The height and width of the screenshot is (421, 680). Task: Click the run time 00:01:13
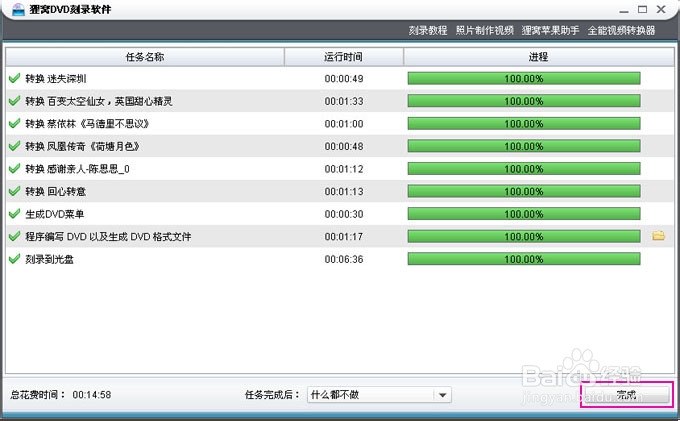click(344, 192)
